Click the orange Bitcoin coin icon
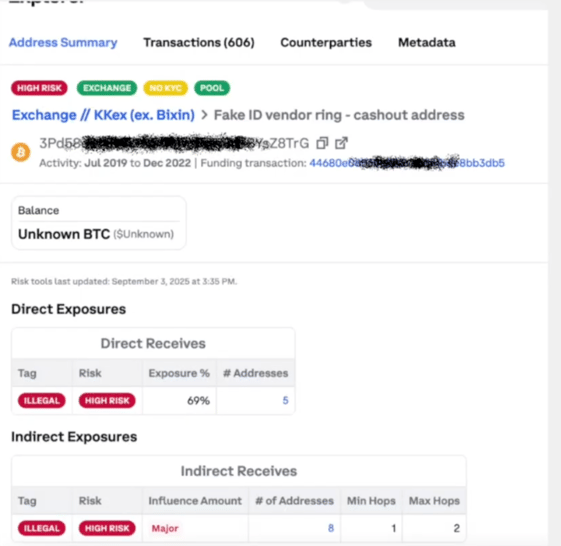The width and height of the screenshot is (561, 546). [x=21, y=152]
